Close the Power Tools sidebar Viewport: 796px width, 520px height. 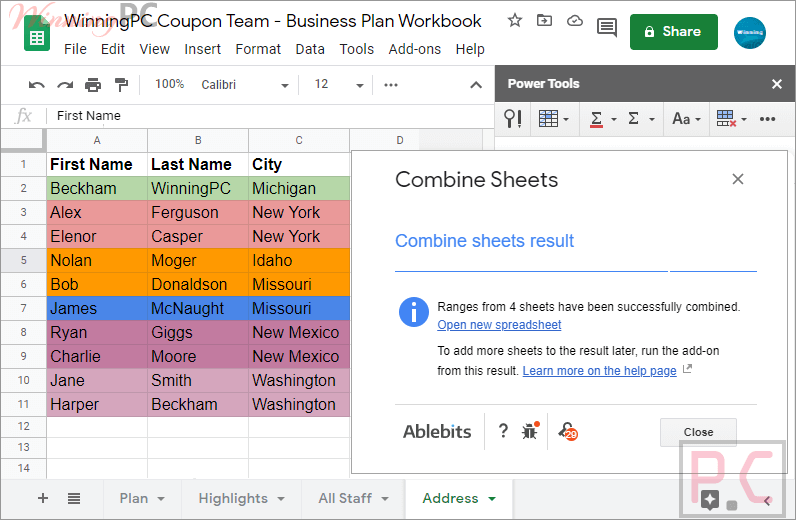[x=777, y=84]
